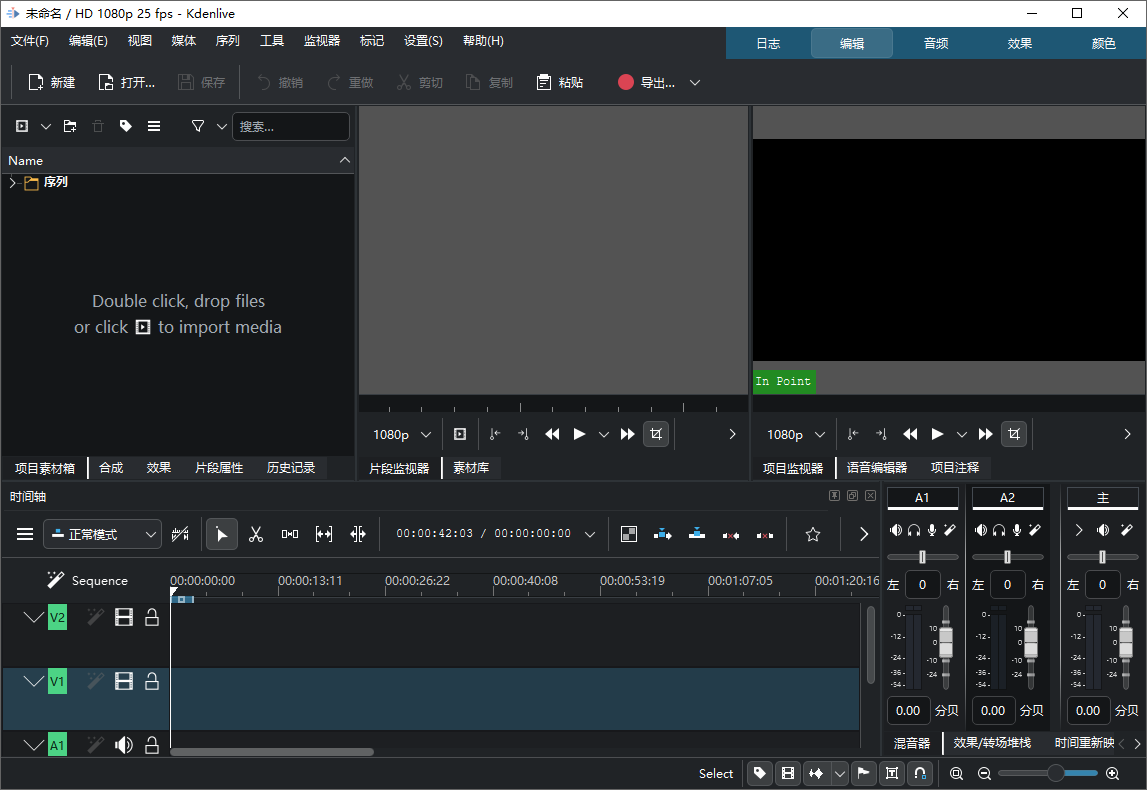Click the crop icon in clip monitor
The height and width of the screenshot is (790, 1147).
[655, 434]
